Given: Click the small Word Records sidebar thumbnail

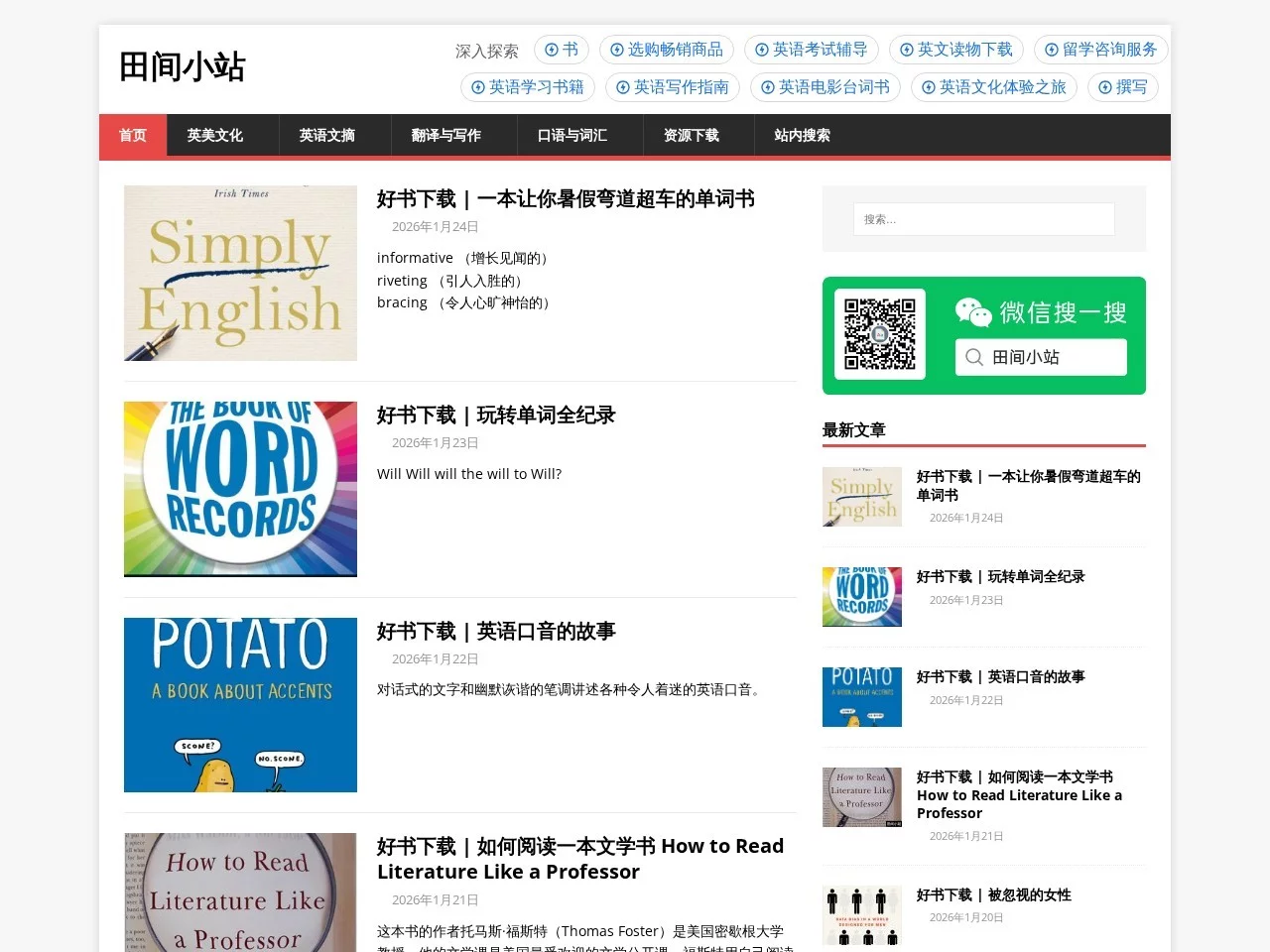Looking at the screenshot, I should point(861,596).
